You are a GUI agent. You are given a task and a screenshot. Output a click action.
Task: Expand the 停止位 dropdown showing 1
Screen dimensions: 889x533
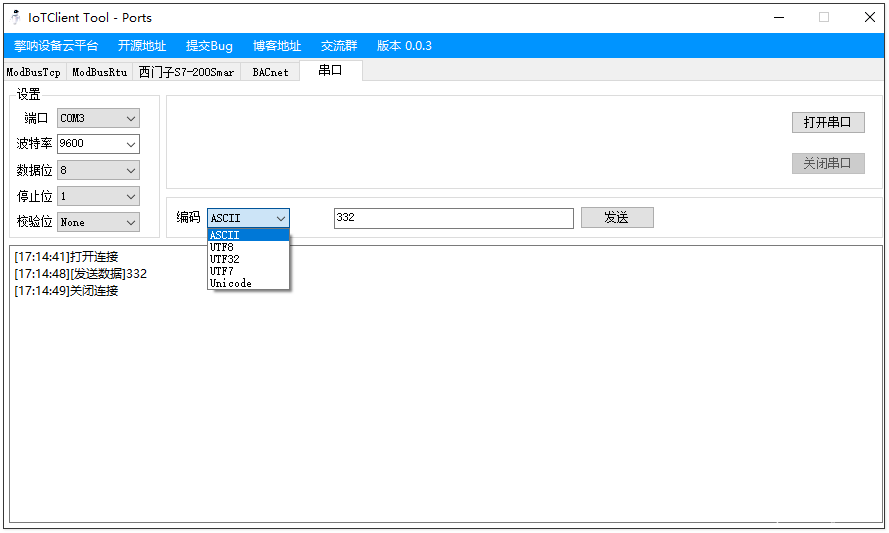pos(98,196)
